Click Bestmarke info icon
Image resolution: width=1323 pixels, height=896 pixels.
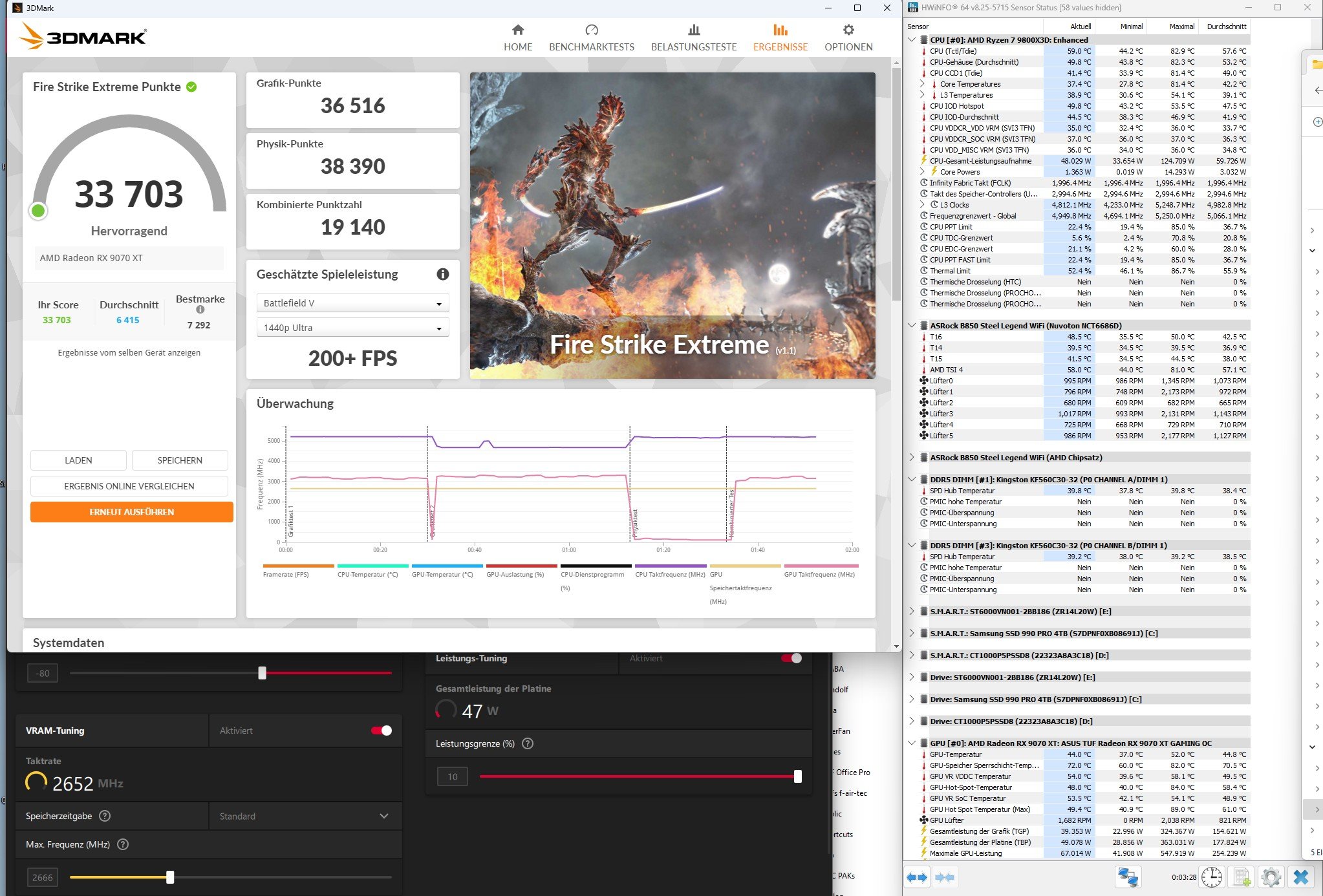point(200,310)
